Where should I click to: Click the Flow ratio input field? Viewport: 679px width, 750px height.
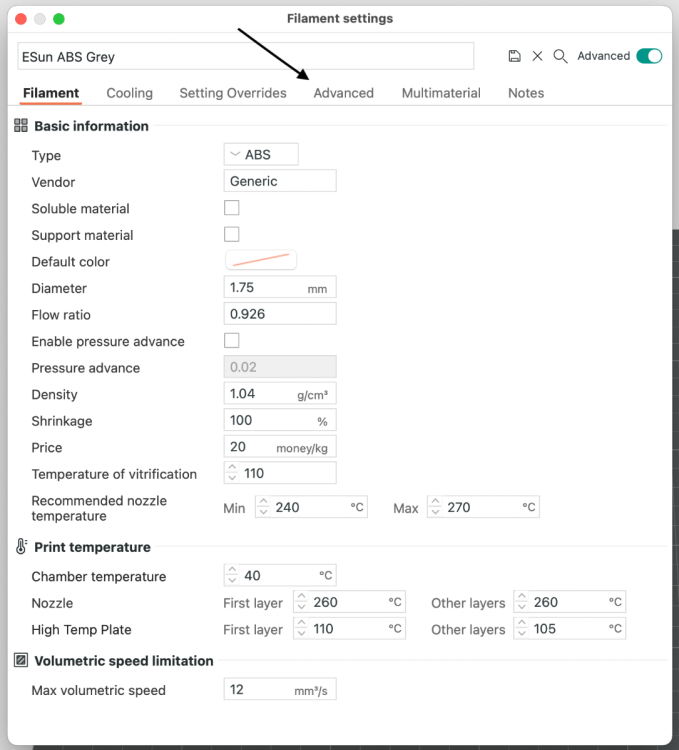[280, 314]
